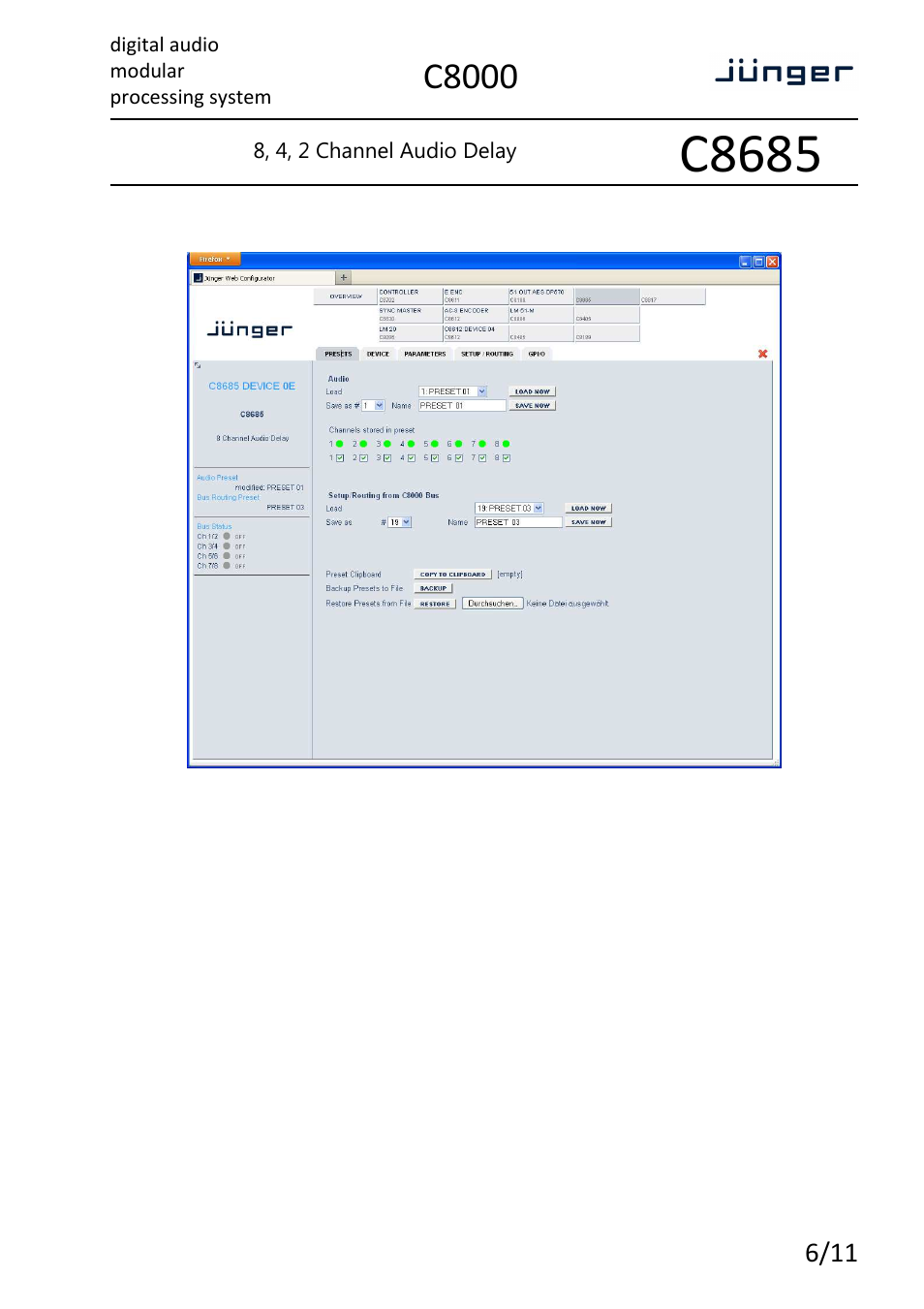The width and height of the screenshot is (924, 1309).
Task: Toggle channel 8 stored-in-preset checkbox
Action: pyautogui.click(x=506, y=458)
